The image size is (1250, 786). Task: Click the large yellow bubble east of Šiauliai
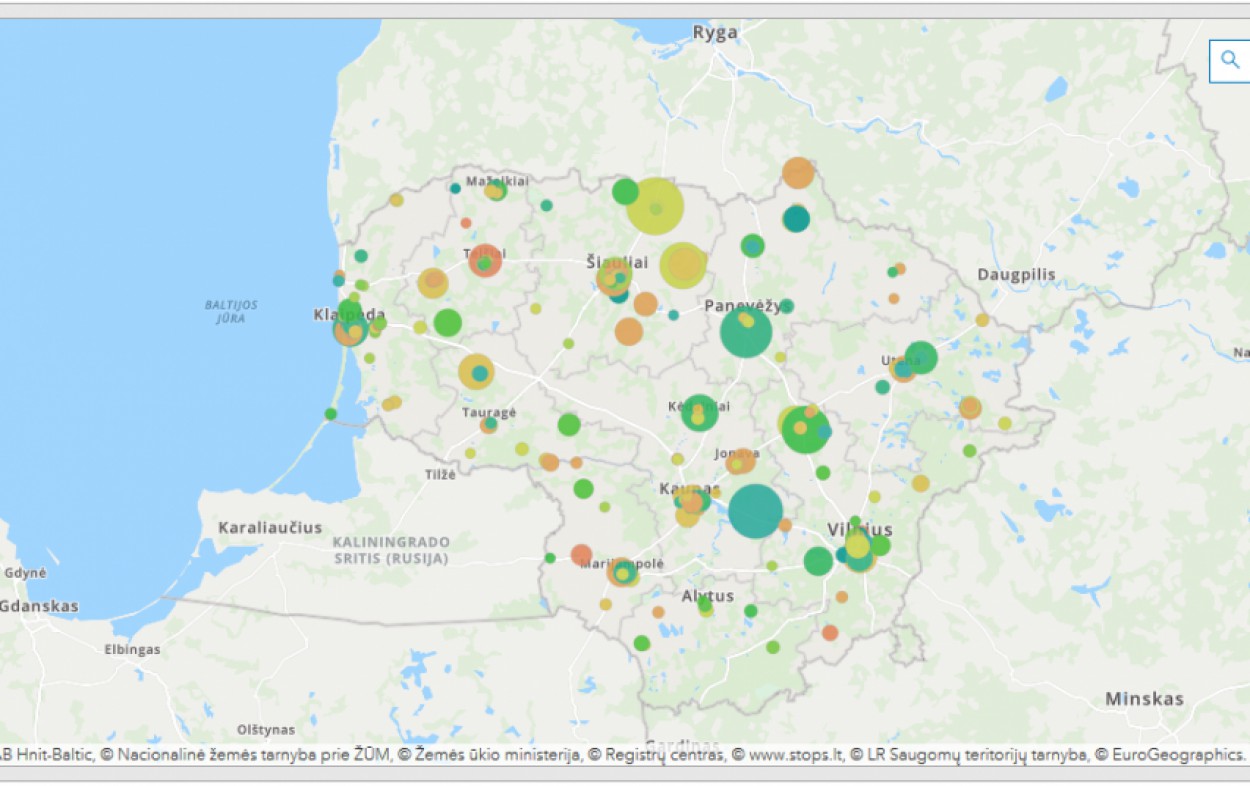tap(683, 265)
